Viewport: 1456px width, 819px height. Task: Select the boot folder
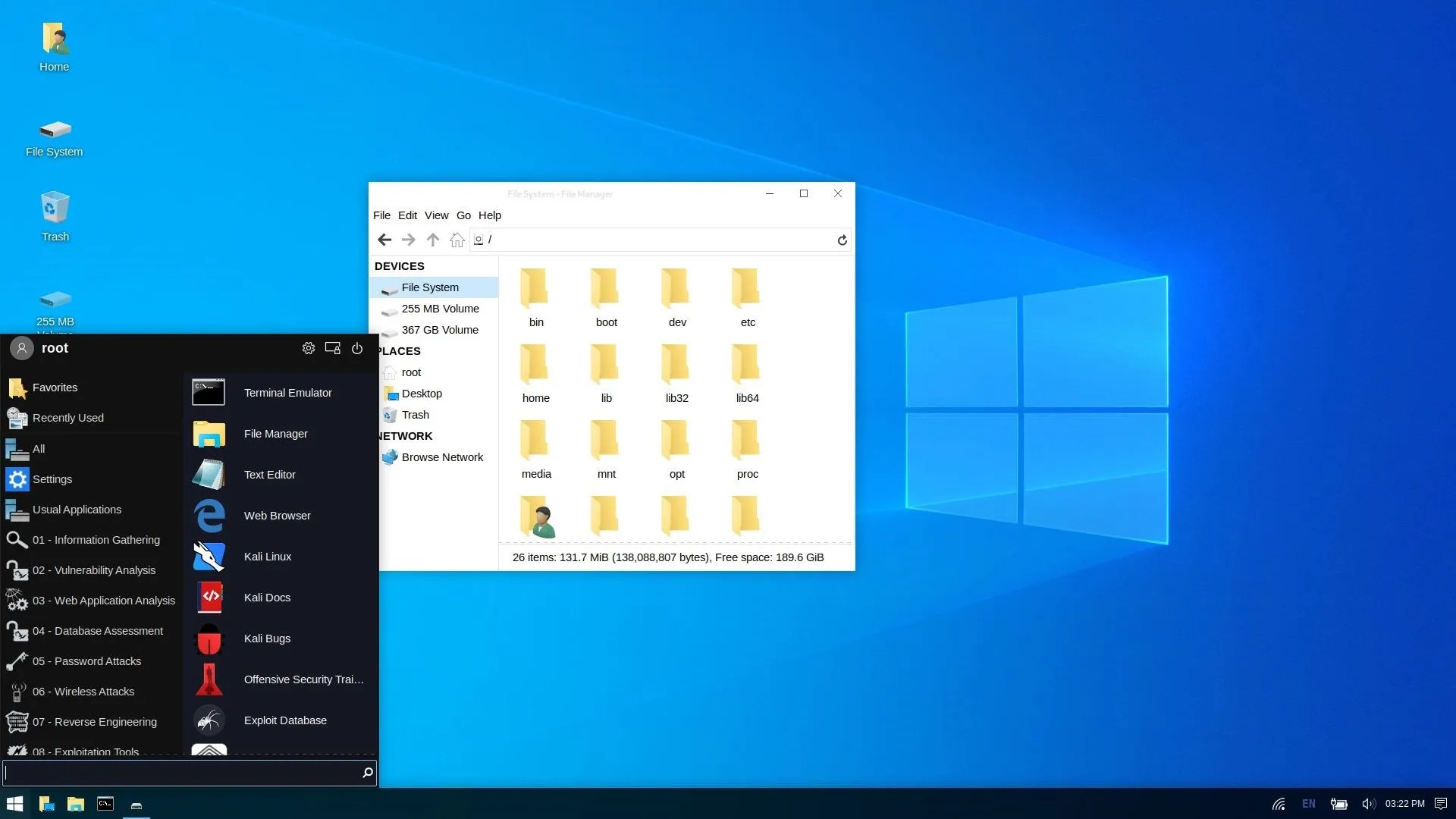coord(607,298)
